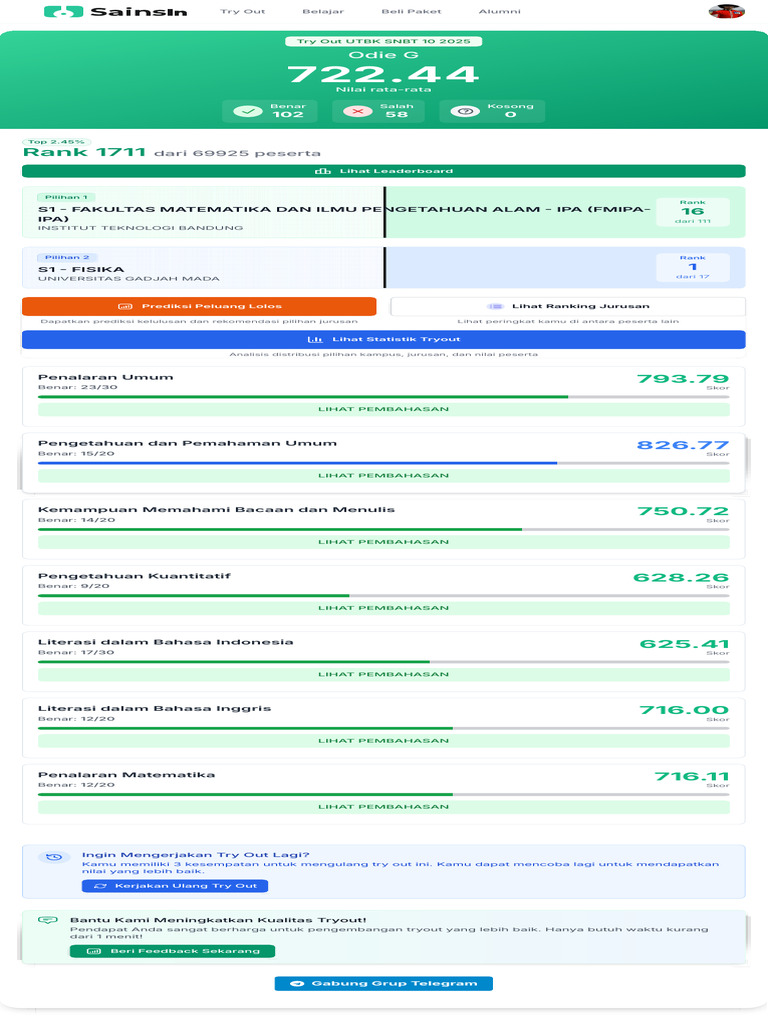Screen dimensions: 768x1024
Task: Click the Kosong question mark icon
Action: (465, 112)
